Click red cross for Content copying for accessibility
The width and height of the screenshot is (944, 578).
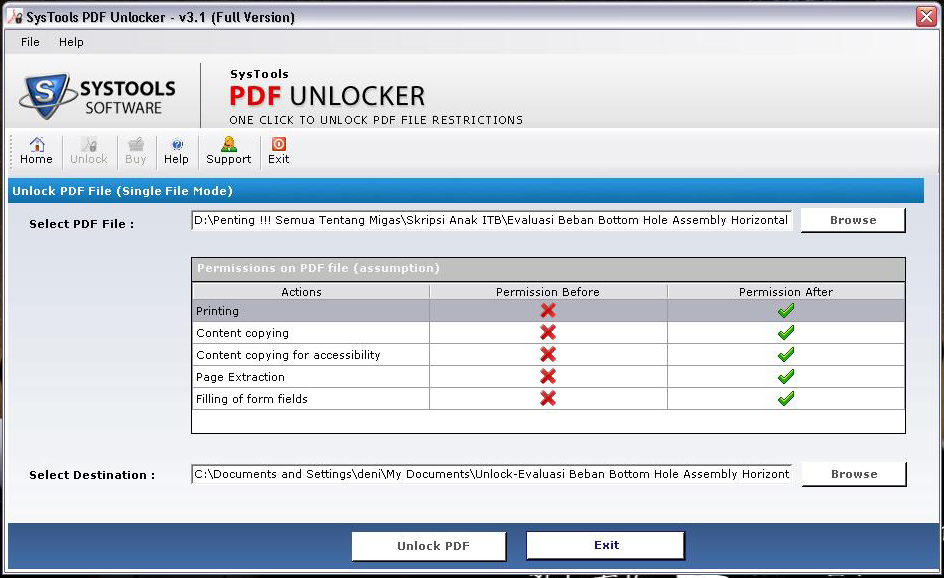click(x=548, y=355)
